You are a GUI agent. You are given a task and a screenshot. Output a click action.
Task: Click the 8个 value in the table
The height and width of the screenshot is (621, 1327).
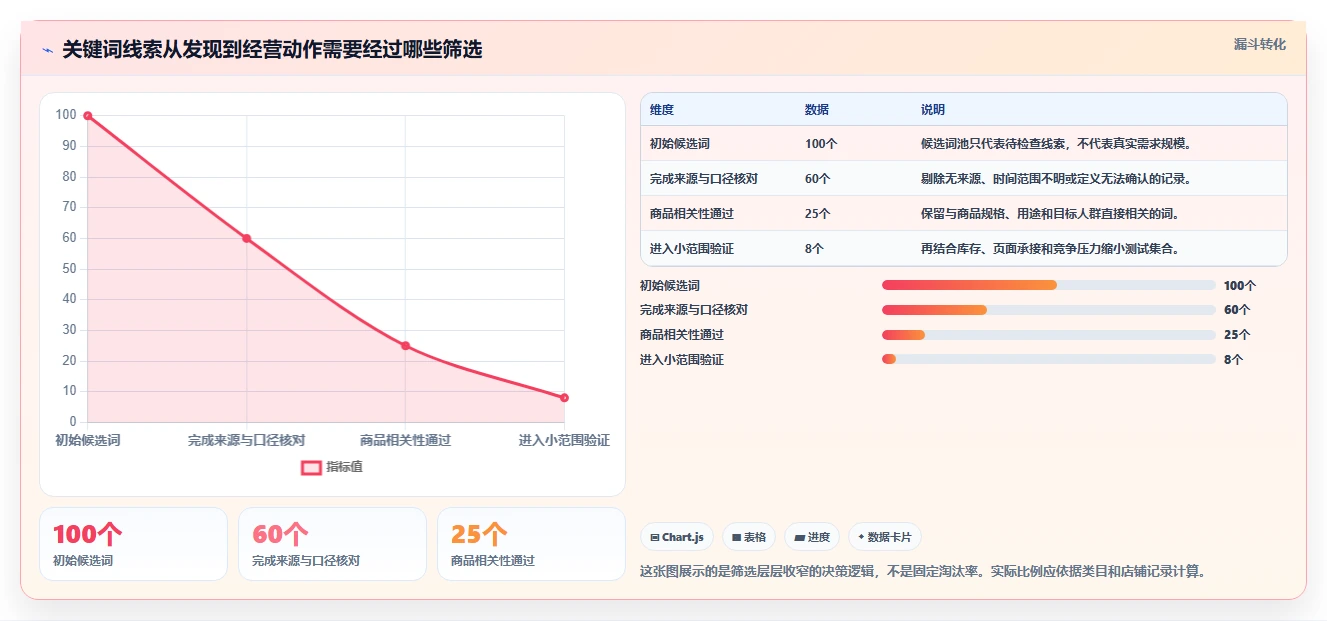814,249
